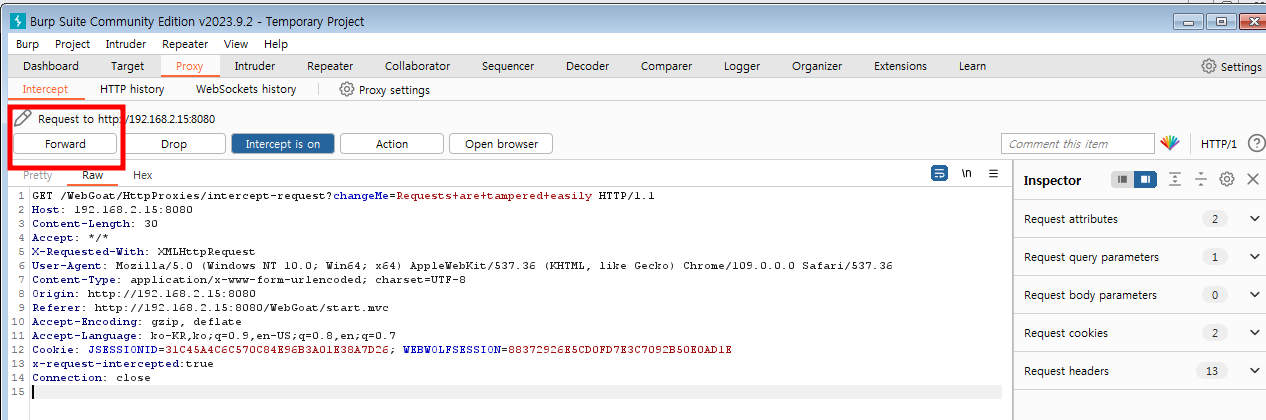Switch to the Intruder tool tab
Screen dimensions: 1266x420
click(x=255, y=66)
